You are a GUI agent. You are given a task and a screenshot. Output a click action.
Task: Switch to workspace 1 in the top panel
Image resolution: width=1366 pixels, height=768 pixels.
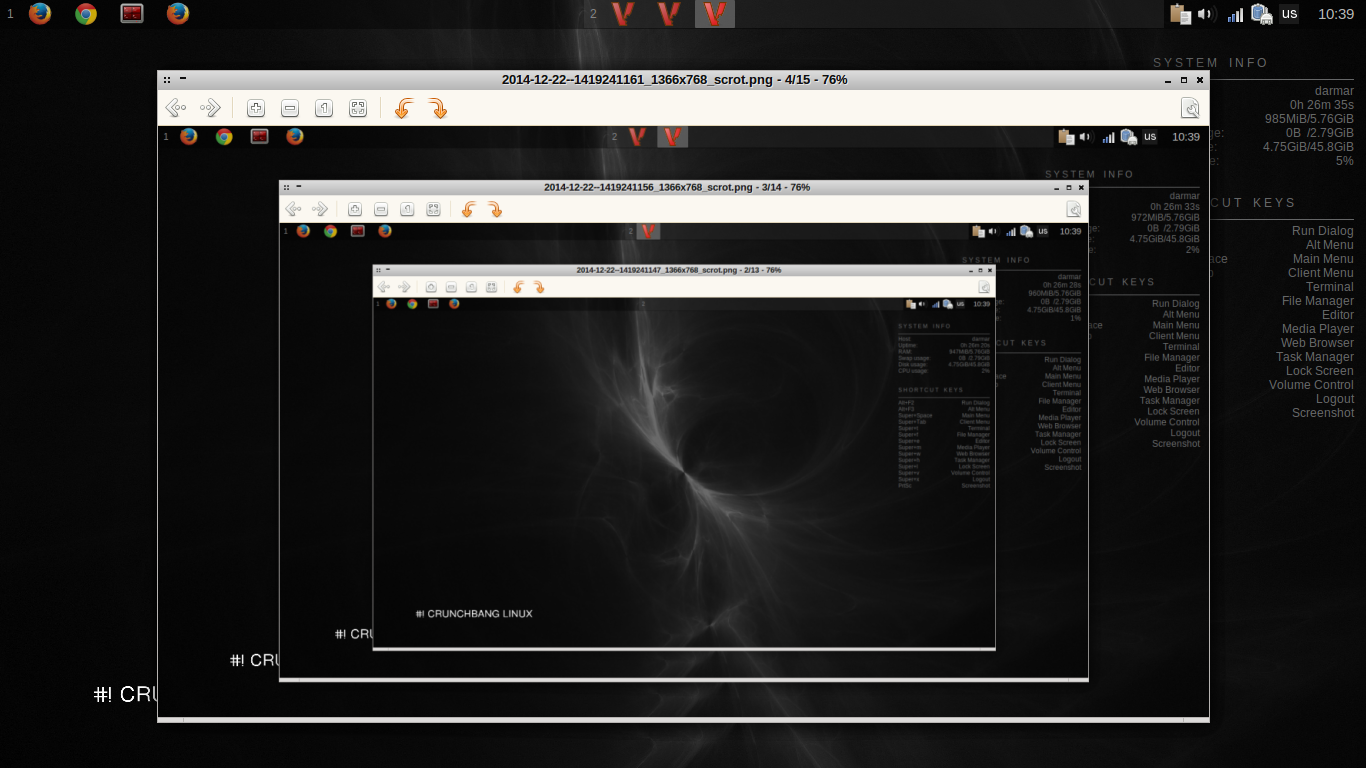[10, 14]
